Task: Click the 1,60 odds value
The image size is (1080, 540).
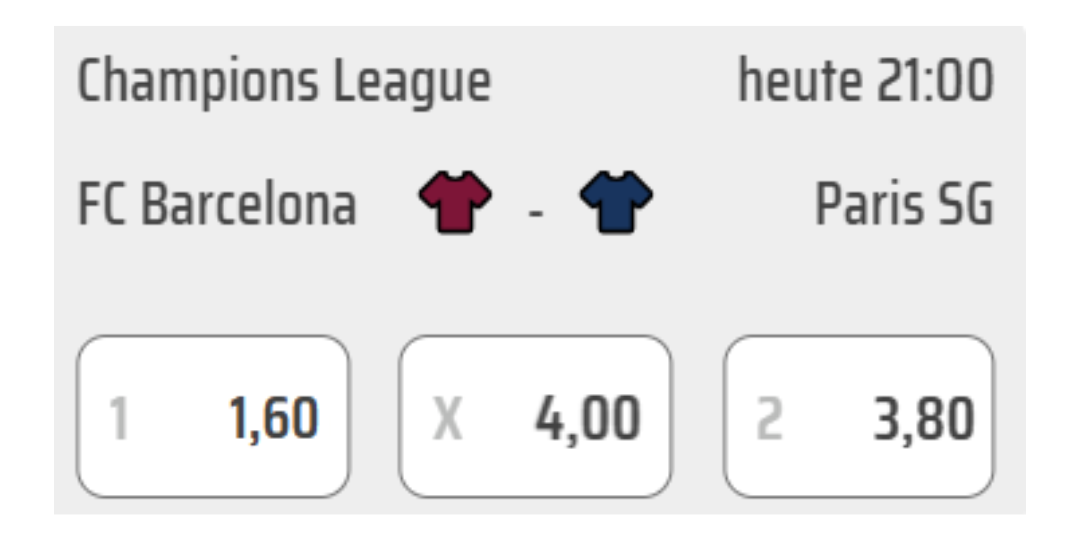Action: coord(271,420)
